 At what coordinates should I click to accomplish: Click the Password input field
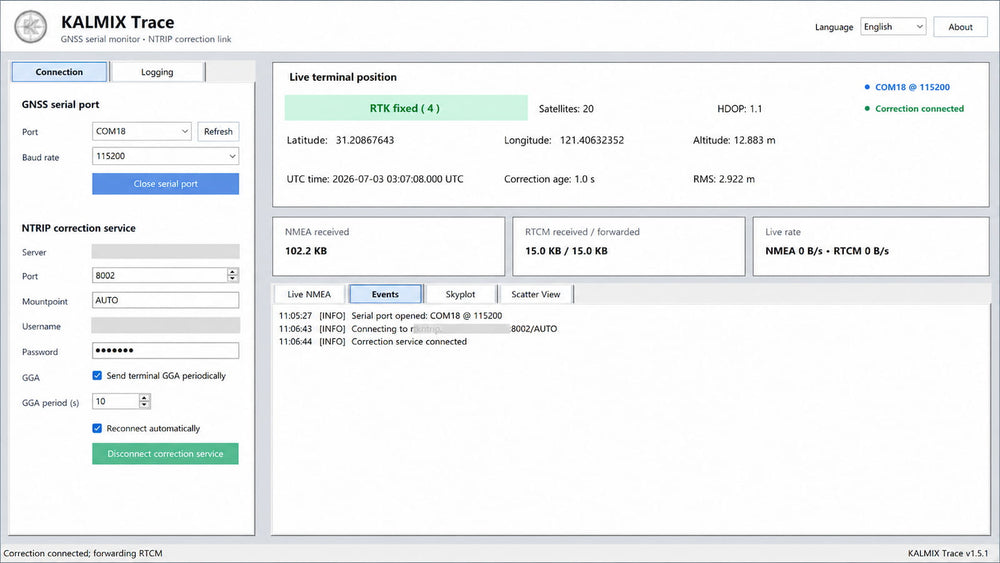click(166, 351)
